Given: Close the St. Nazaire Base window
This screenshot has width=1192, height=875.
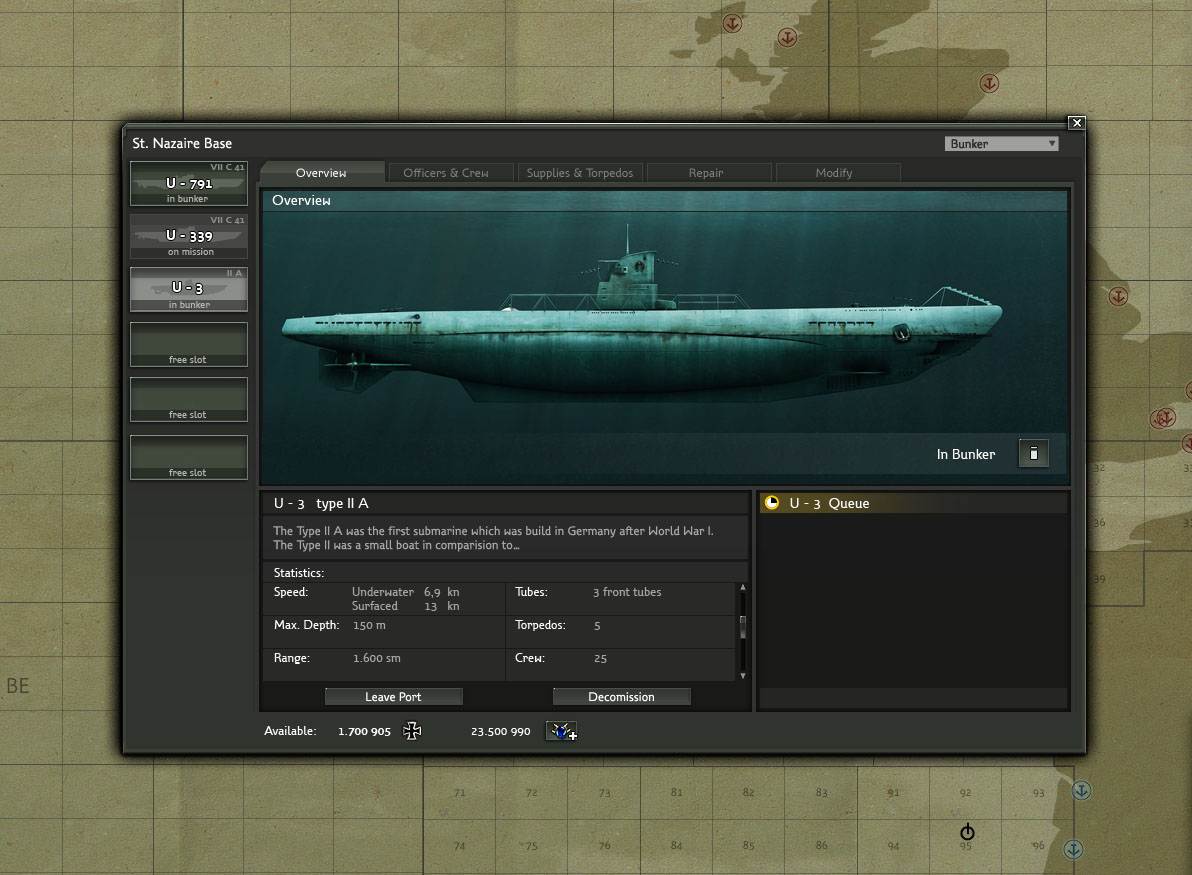Looking at the screenshot, I should (1076, 123).
